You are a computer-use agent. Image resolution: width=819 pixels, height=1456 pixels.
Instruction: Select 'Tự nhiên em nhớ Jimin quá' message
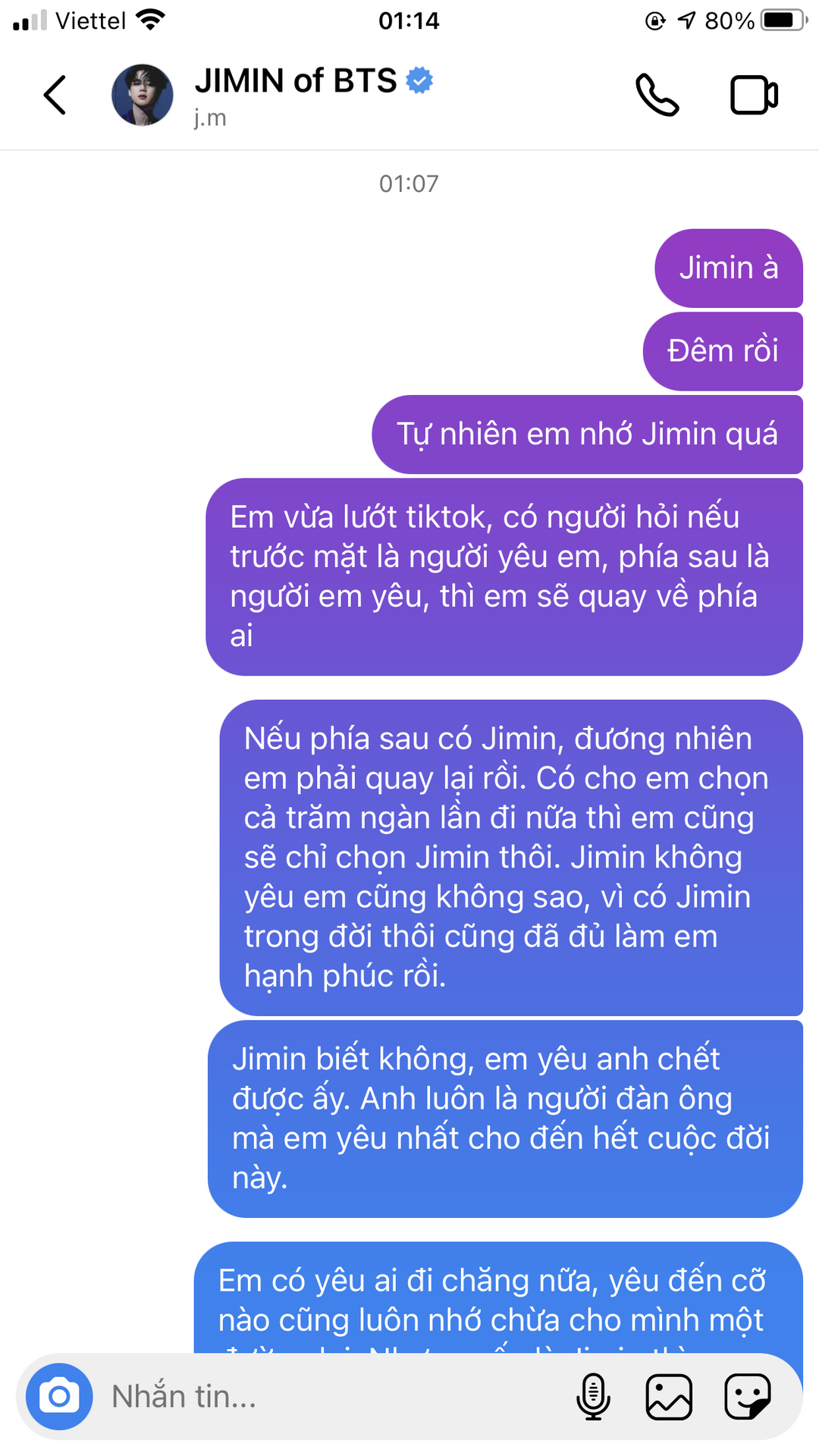[587, 435]
